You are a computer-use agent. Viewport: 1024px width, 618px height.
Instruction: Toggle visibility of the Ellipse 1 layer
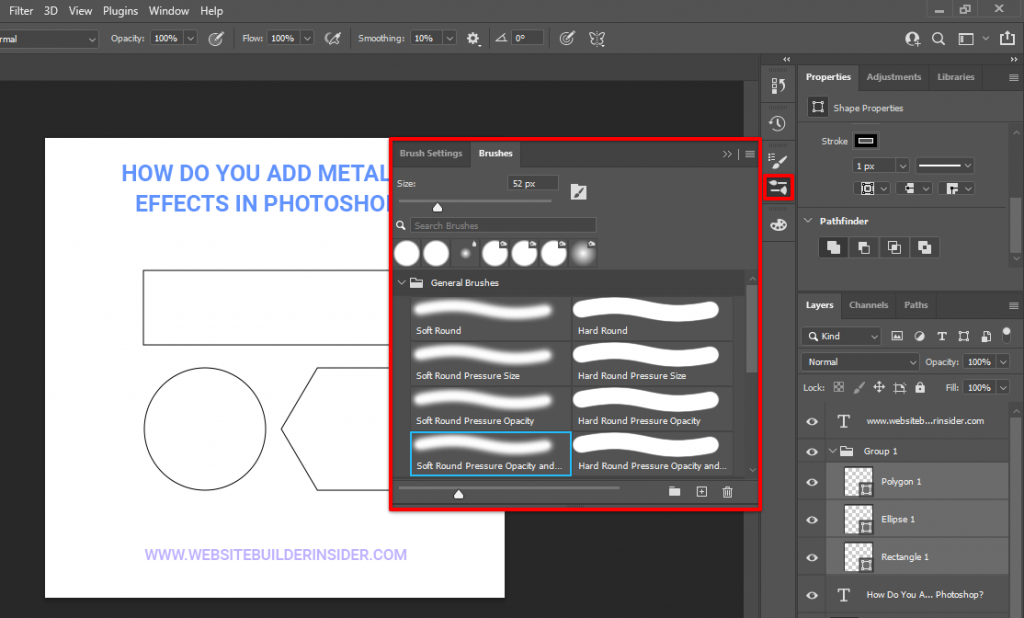[x=812, y=519]
